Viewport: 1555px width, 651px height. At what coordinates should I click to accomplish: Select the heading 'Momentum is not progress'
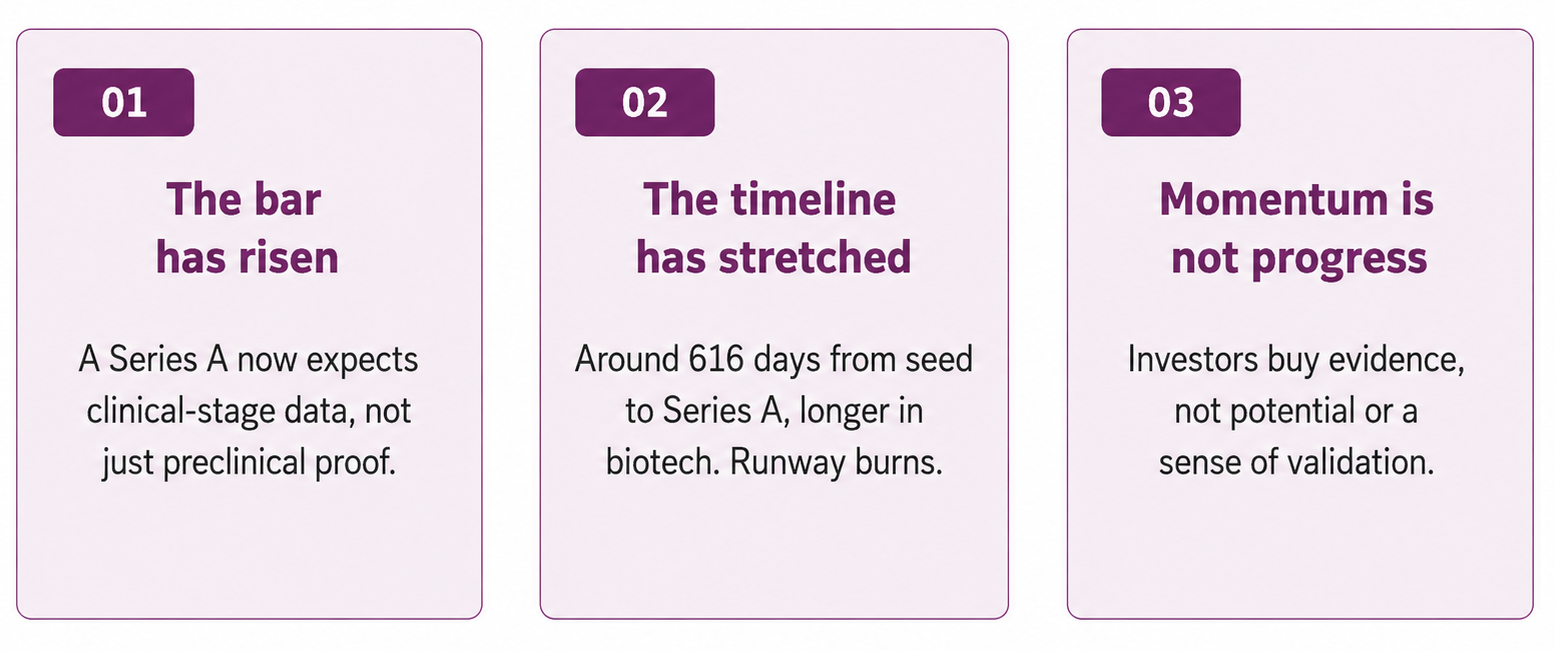[1298, 228]
